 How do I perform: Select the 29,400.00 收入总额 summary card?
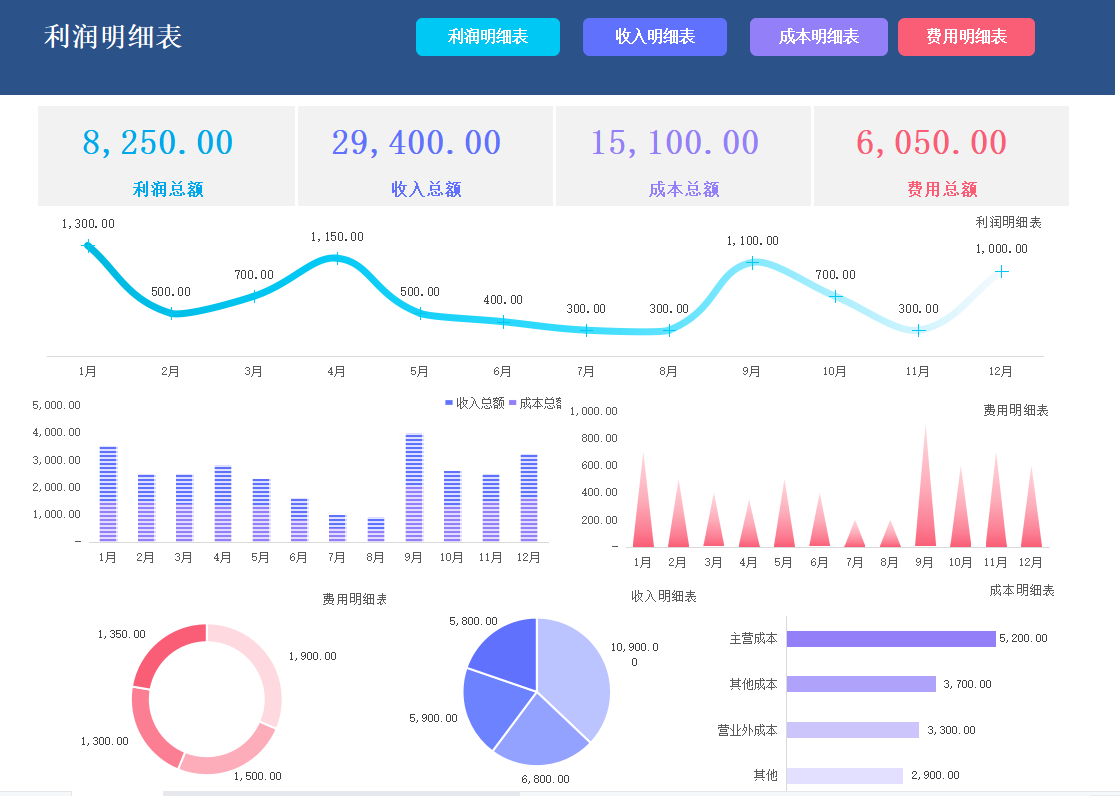(424, 156)
